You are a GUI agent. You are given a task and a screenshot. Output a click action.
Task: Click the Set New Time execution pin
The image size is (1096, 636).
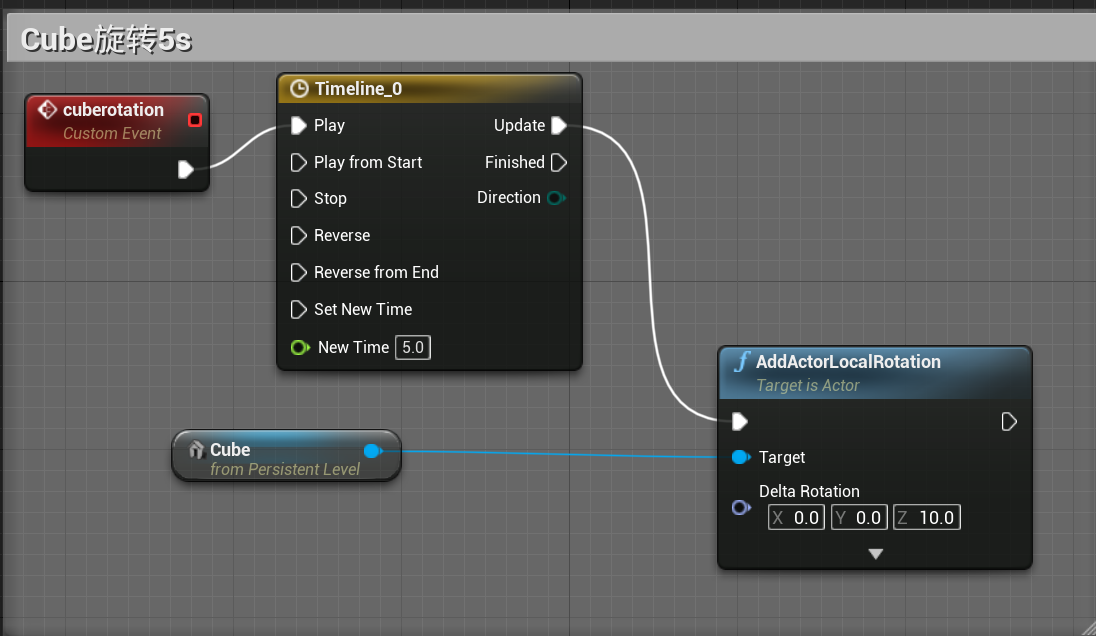(298, 310)
